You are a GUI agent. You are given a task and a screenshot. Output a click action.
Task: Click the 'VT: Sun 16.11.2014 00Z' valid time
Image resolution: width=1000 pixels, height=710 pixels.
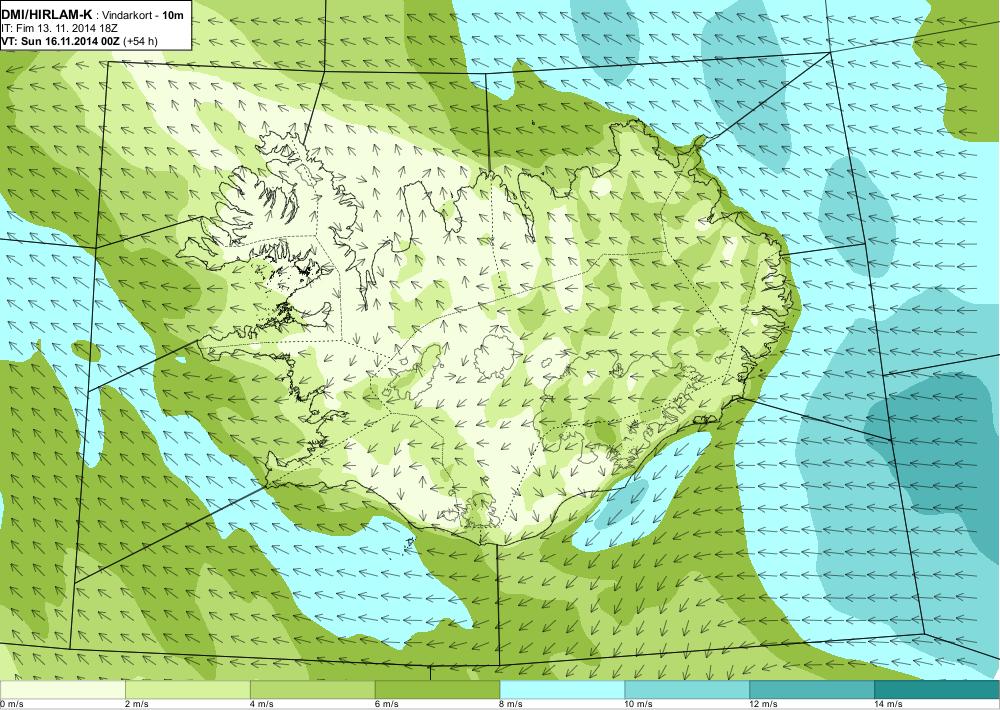61,41
